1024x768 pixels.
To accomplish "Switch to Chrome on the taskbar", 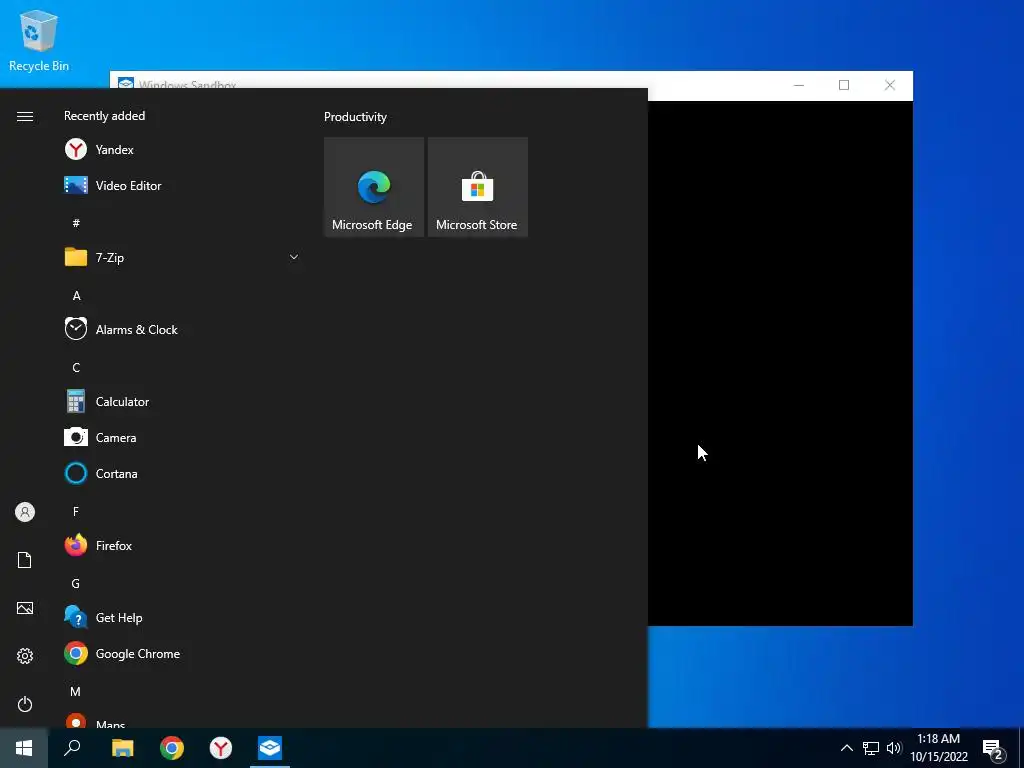I will pyautogui.click(x=172, y=748).
